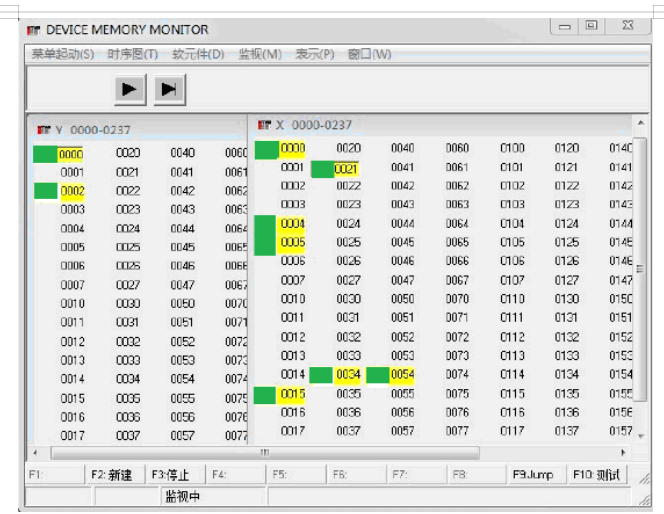
Task: Open the 菜单起动(S) menu
Action: pyautogui.click(x=63, y=54)
